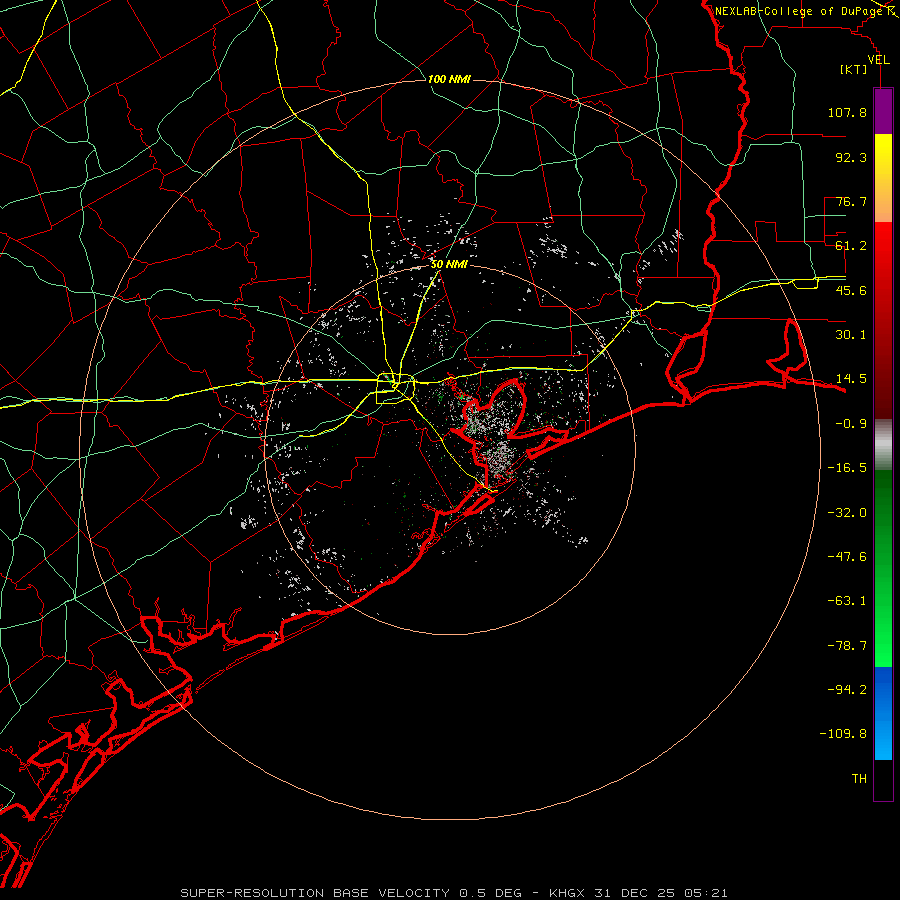Click the NEXLAB-College of DuPage credit text
The width and height of the screenshot is (900, 900).
[798, 11]
